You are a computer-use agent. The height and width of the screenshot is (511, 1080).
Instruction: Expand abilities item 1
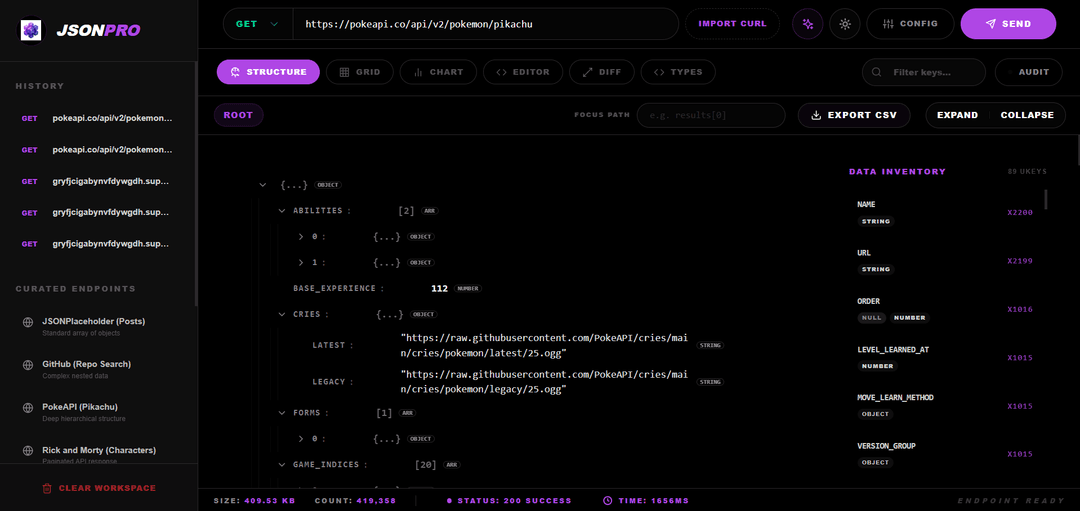click(x=301, y=262)
